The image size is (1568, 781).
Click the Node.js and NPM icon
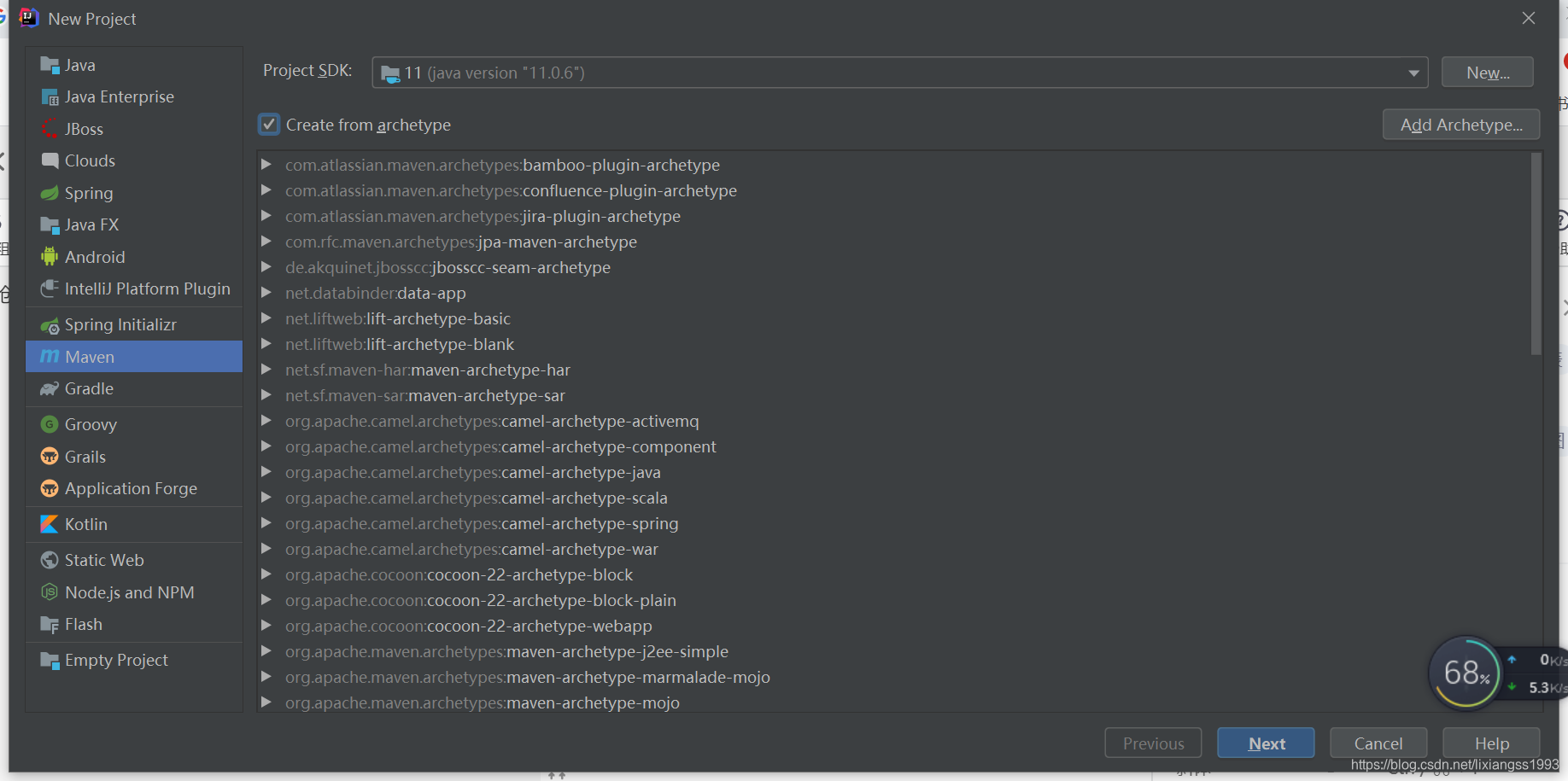click(x=50, y=592)
